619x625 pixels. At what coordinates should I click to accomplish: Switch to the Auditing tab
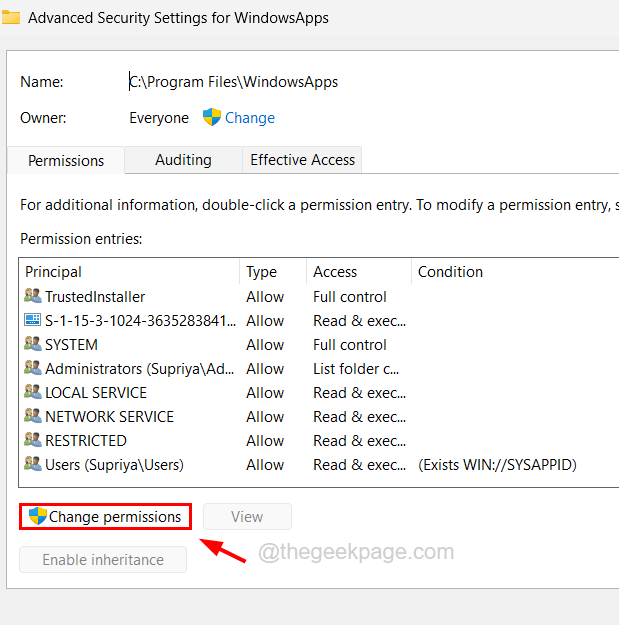click(x=183, y=160)
